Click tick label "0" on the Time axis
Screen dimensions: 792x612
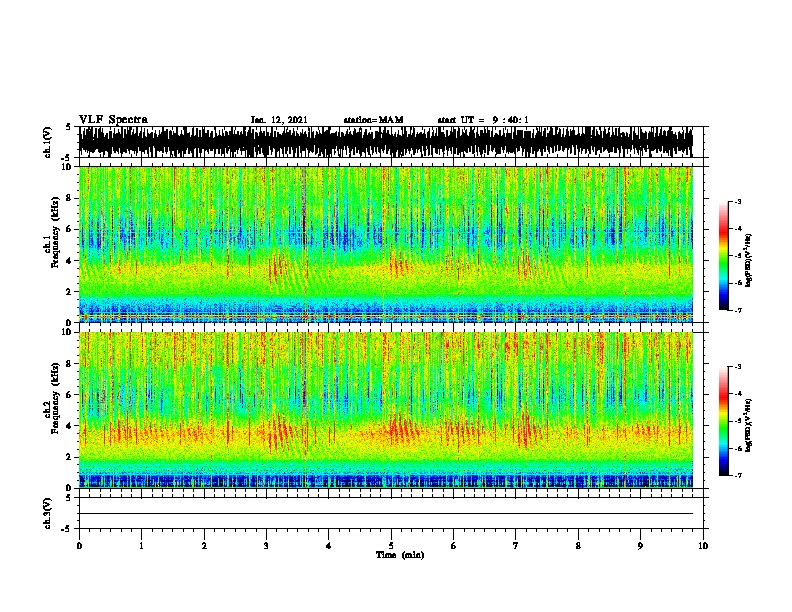point(79,546)
